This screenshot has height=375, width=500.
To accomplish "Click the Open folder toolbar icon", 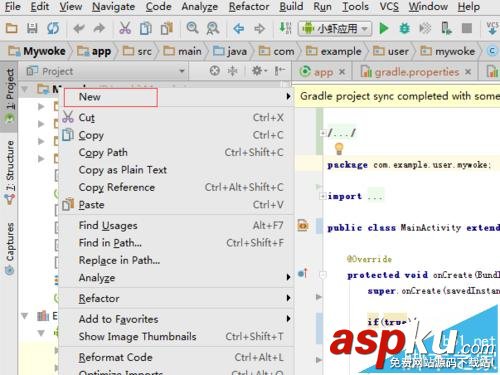I will tap(12, 29).
